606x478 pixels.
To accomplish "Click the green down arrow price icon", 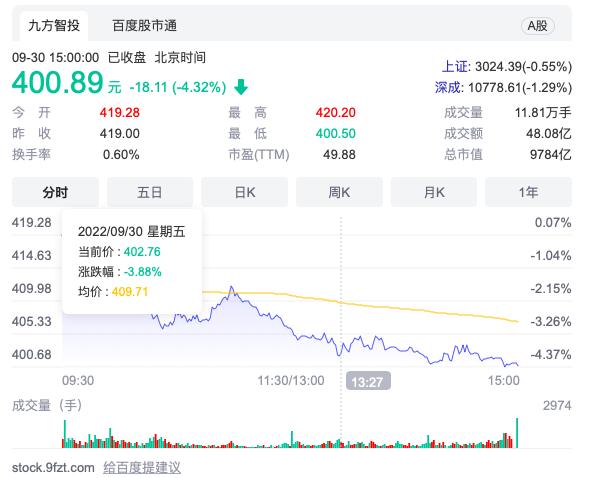I will pos(241,87).
